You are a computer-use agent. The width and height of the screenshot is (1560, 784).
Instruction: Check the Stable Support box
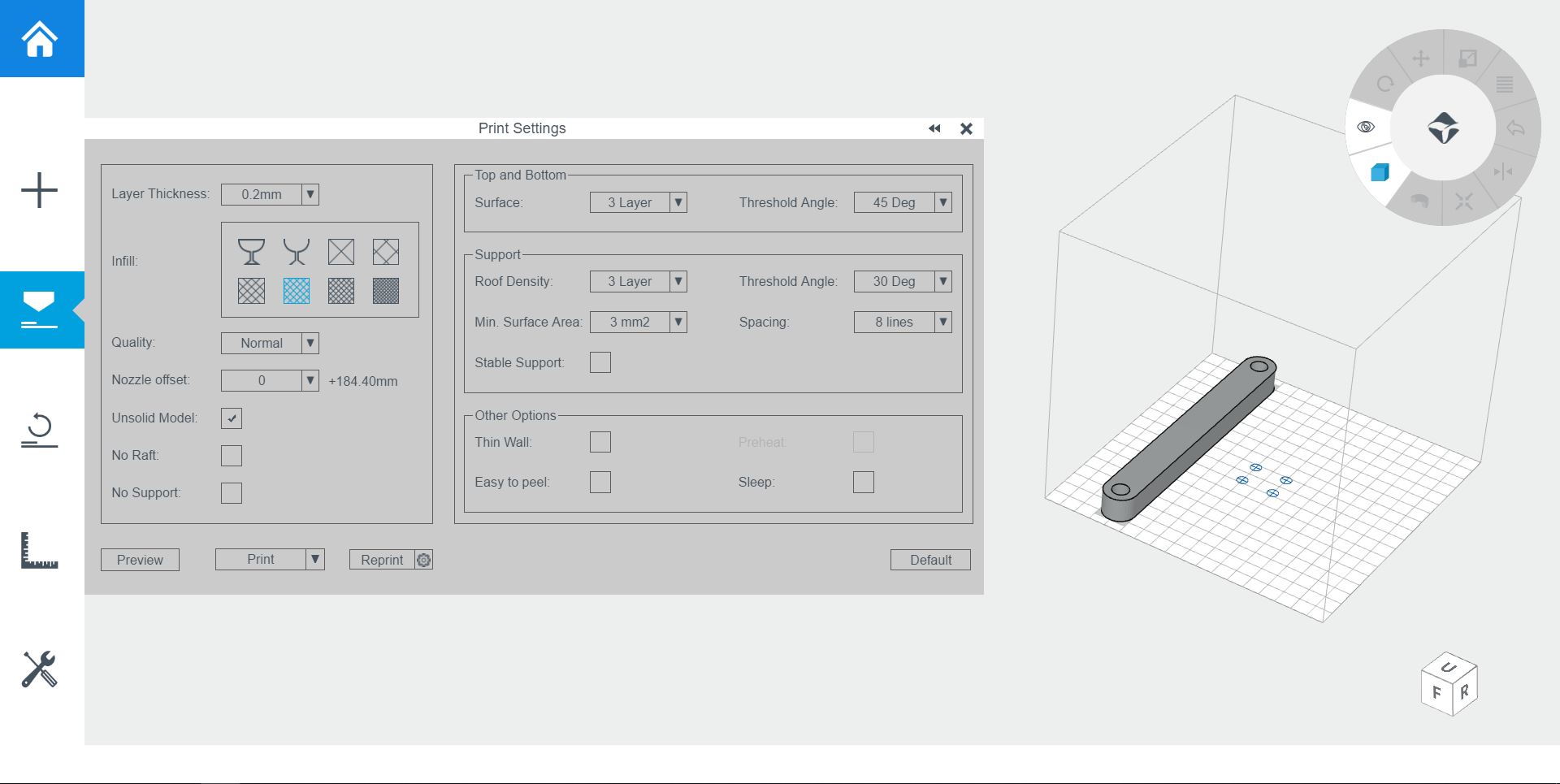(600, 362)
